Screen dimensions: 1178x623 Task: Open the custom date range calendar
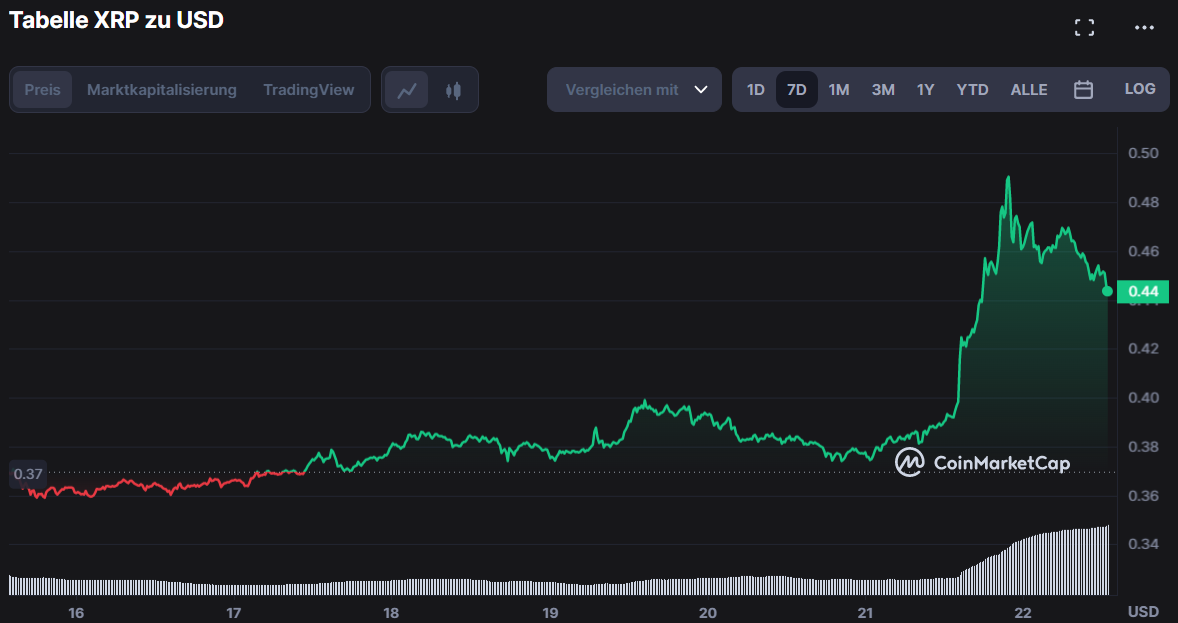coord(1083,89)
